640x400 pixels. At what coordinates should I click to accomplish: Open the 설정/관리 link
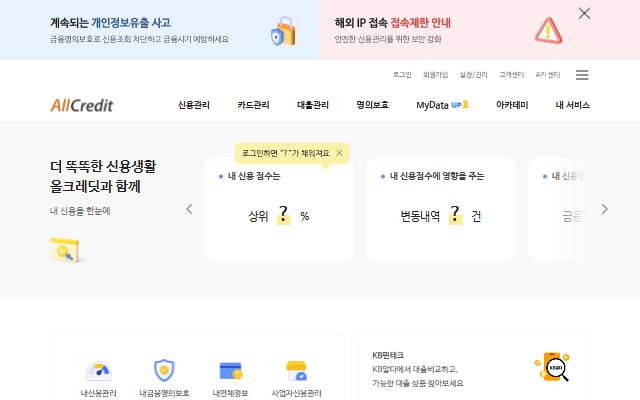tap(473, 75)
